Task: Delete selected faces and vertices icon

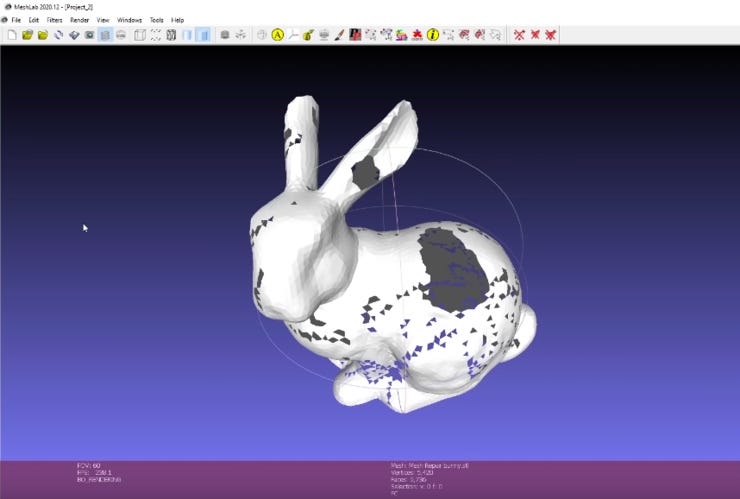Action: (x=550, y=34)
